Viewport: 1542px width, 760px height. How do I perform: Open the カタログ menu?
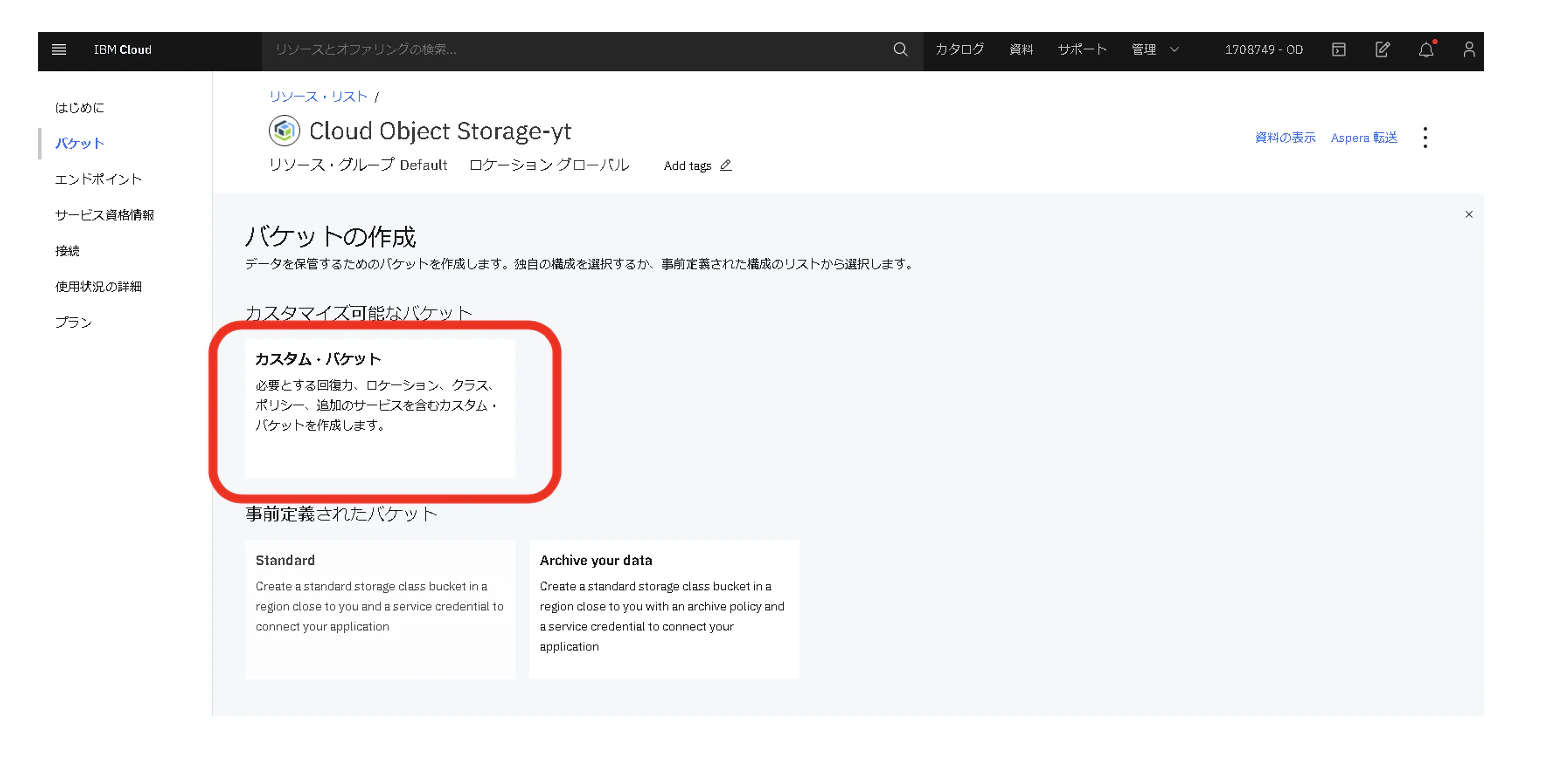tap(960, 50)
